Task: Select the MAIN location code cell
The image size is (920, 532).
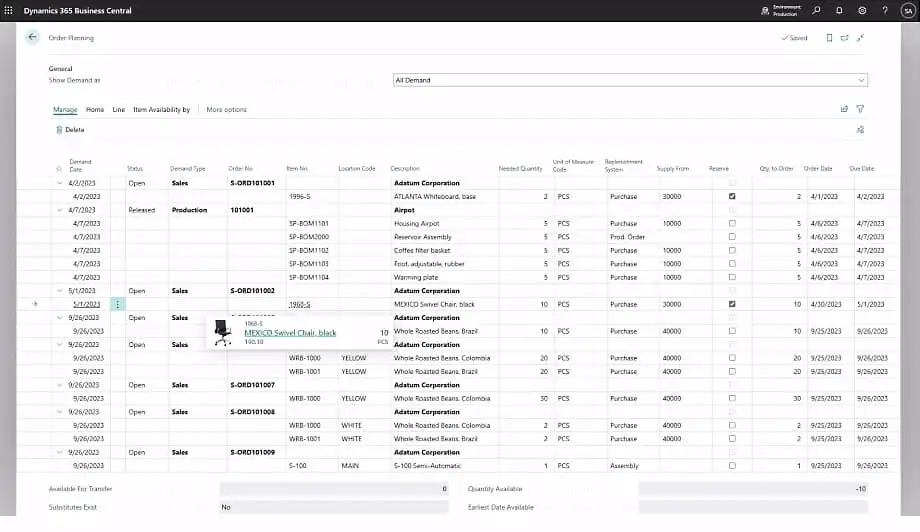Action: pos(350,466)
